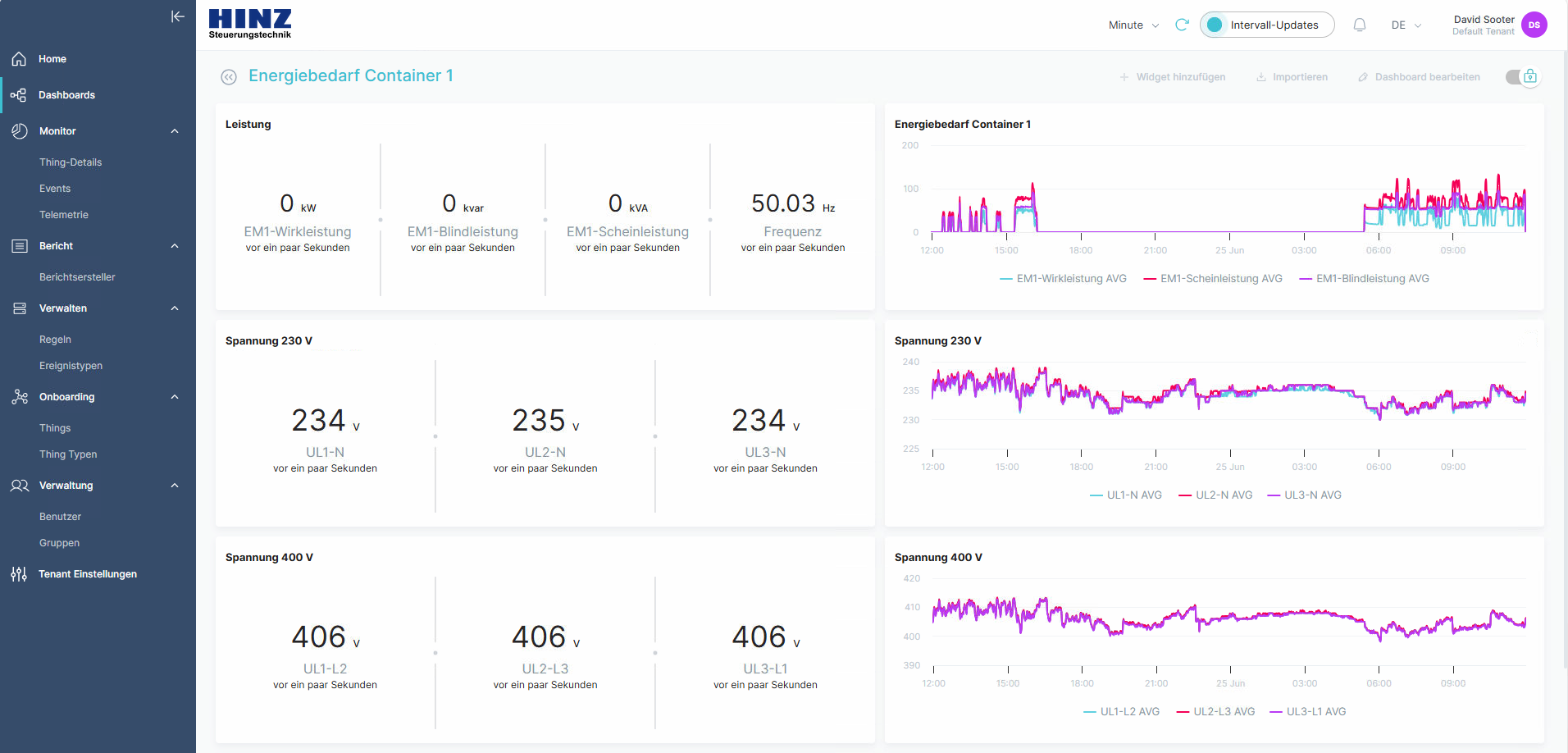Open the DE language dropdown
The image size is (1568, 753).
[x=1406, y=25]
